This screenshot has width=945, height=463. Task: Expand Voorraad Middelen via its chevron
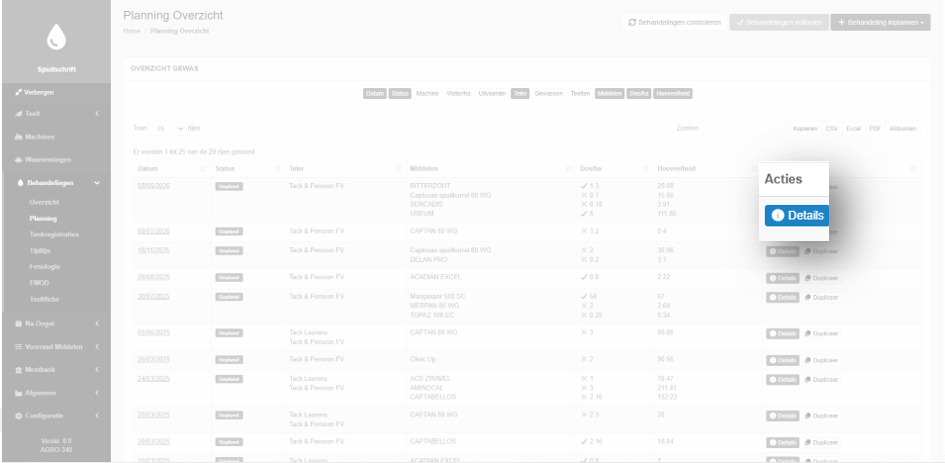(97, 347)
